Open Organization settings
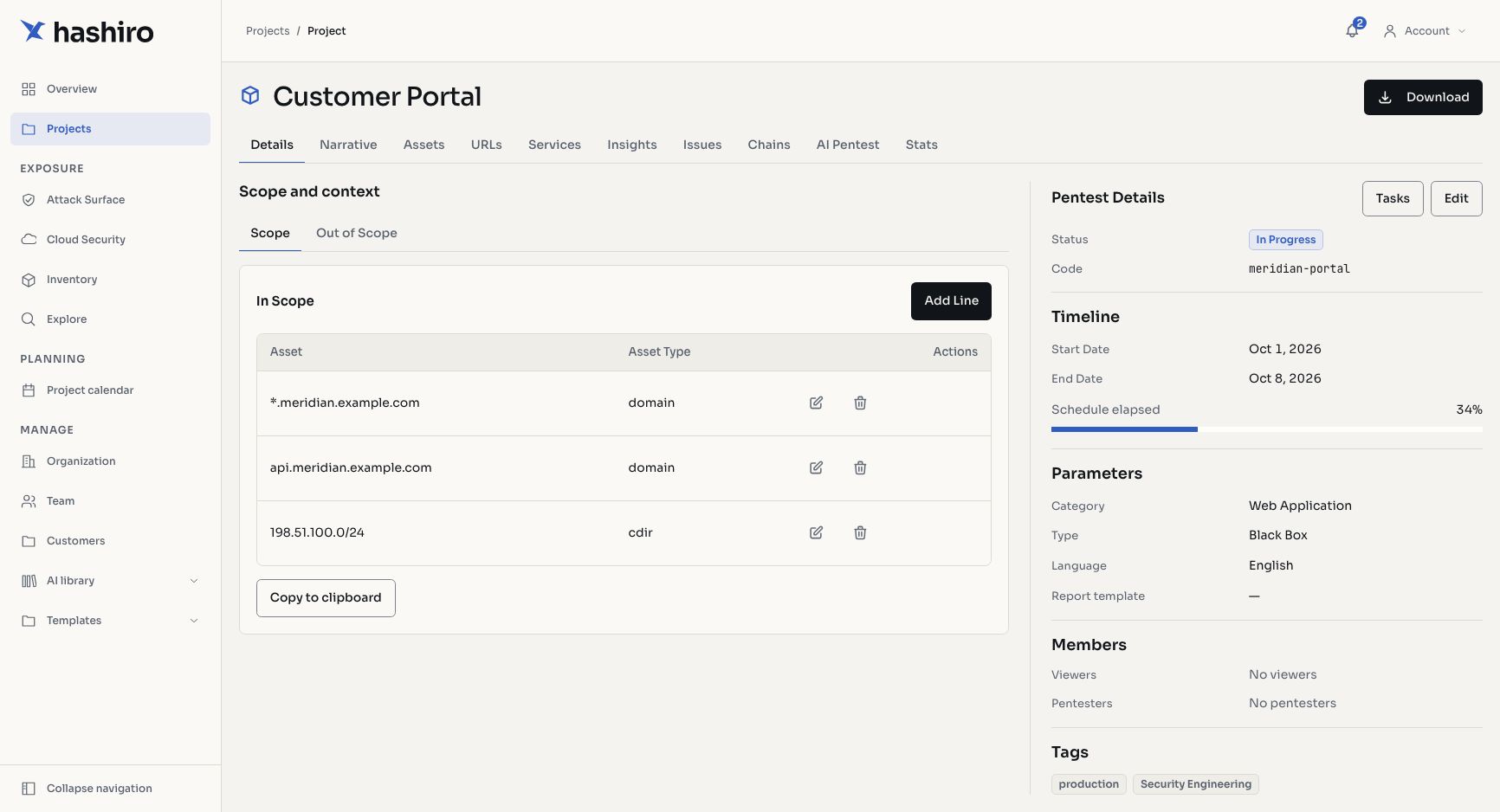Viewport: 1500px width, 812px height. (x=110, y=461)
